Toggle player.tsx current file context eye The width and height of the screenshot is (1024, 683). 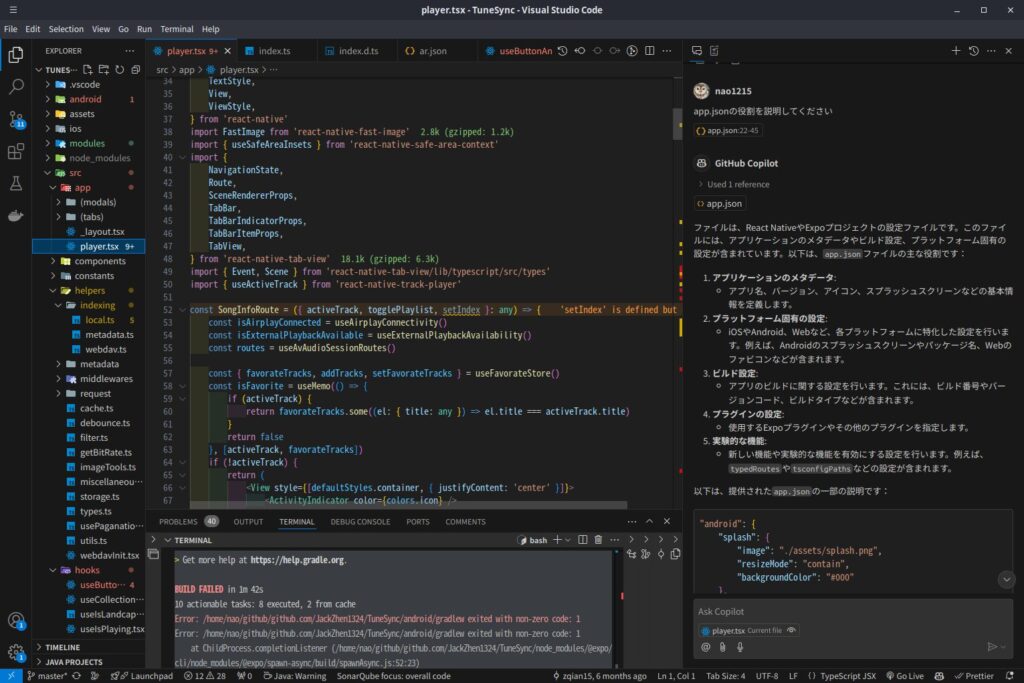pos(792,631)
